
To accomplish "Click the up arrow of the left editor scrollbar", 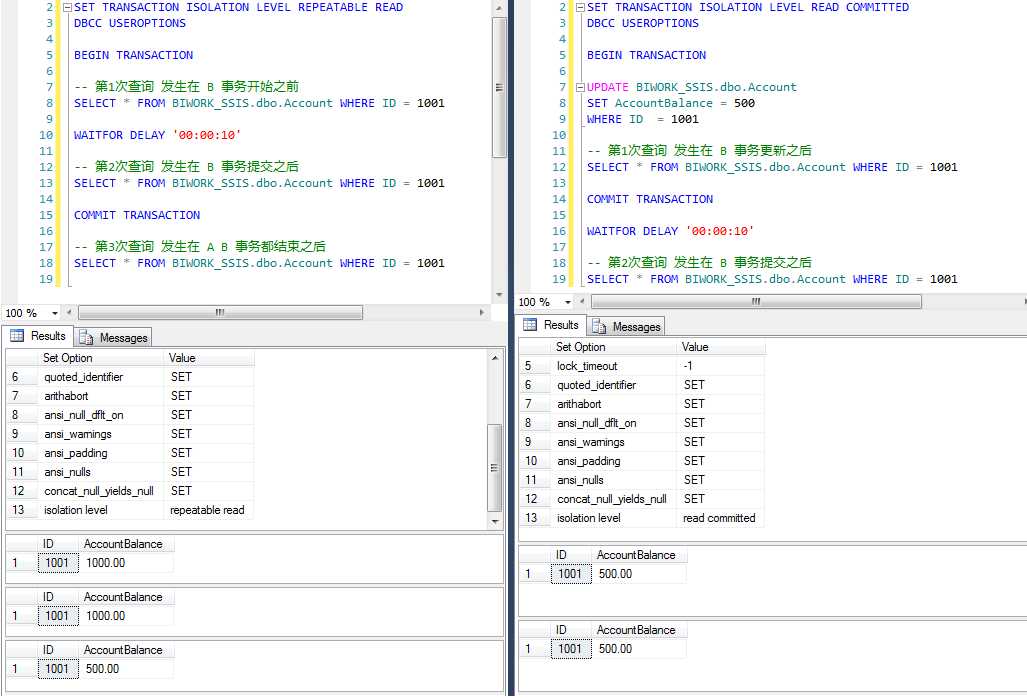I will pyautogui.click(x=499, y=8).
